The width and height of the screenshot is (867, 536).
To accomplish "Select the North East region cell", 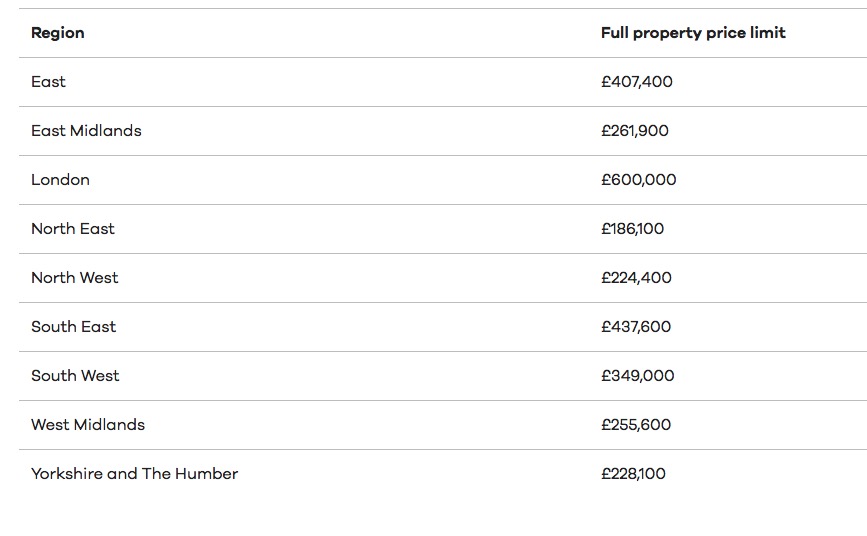I will pyautogui.click(x=73, y=229).
